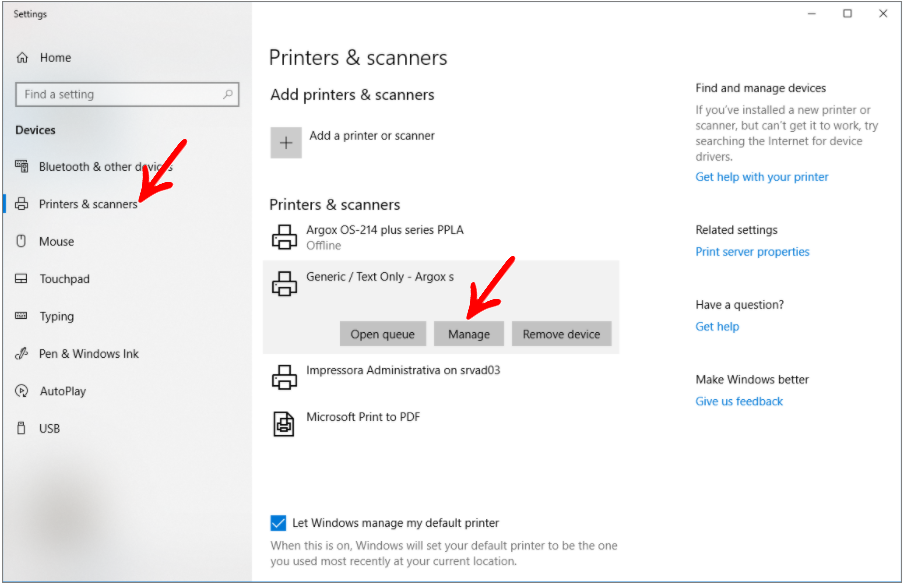The image size is (903, 585).
Task: Click the Printers & scanners sidebar icon
Action: pyautogui.click(x=21, y=204)
